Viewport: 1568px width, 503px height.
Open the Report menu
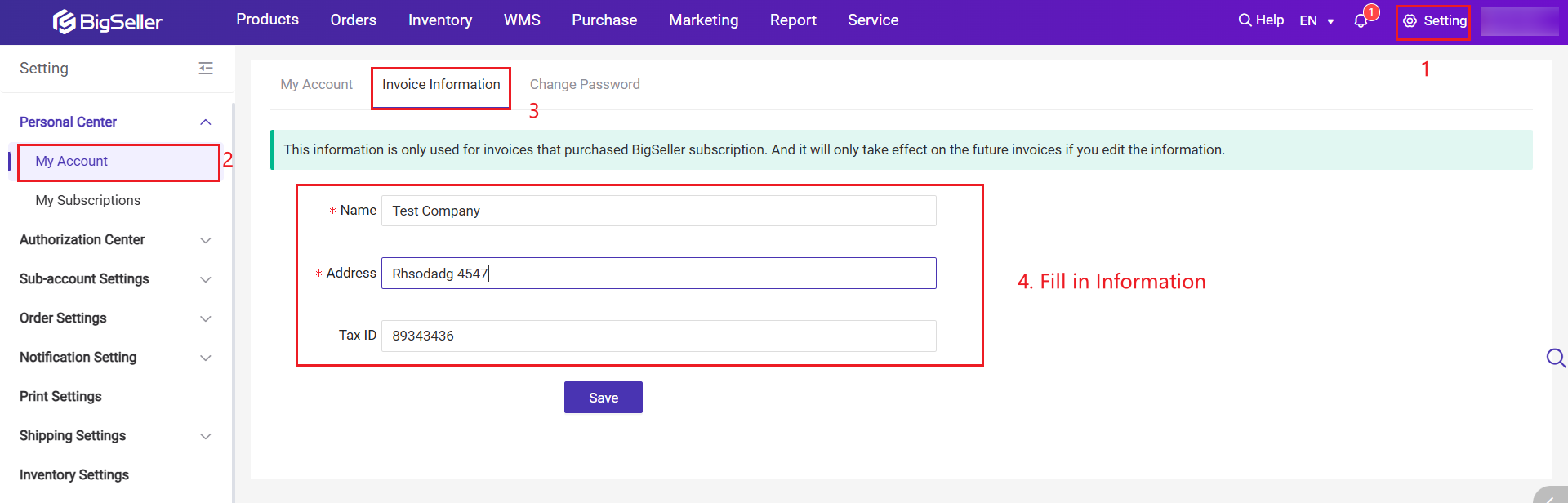tap(793, 20)
